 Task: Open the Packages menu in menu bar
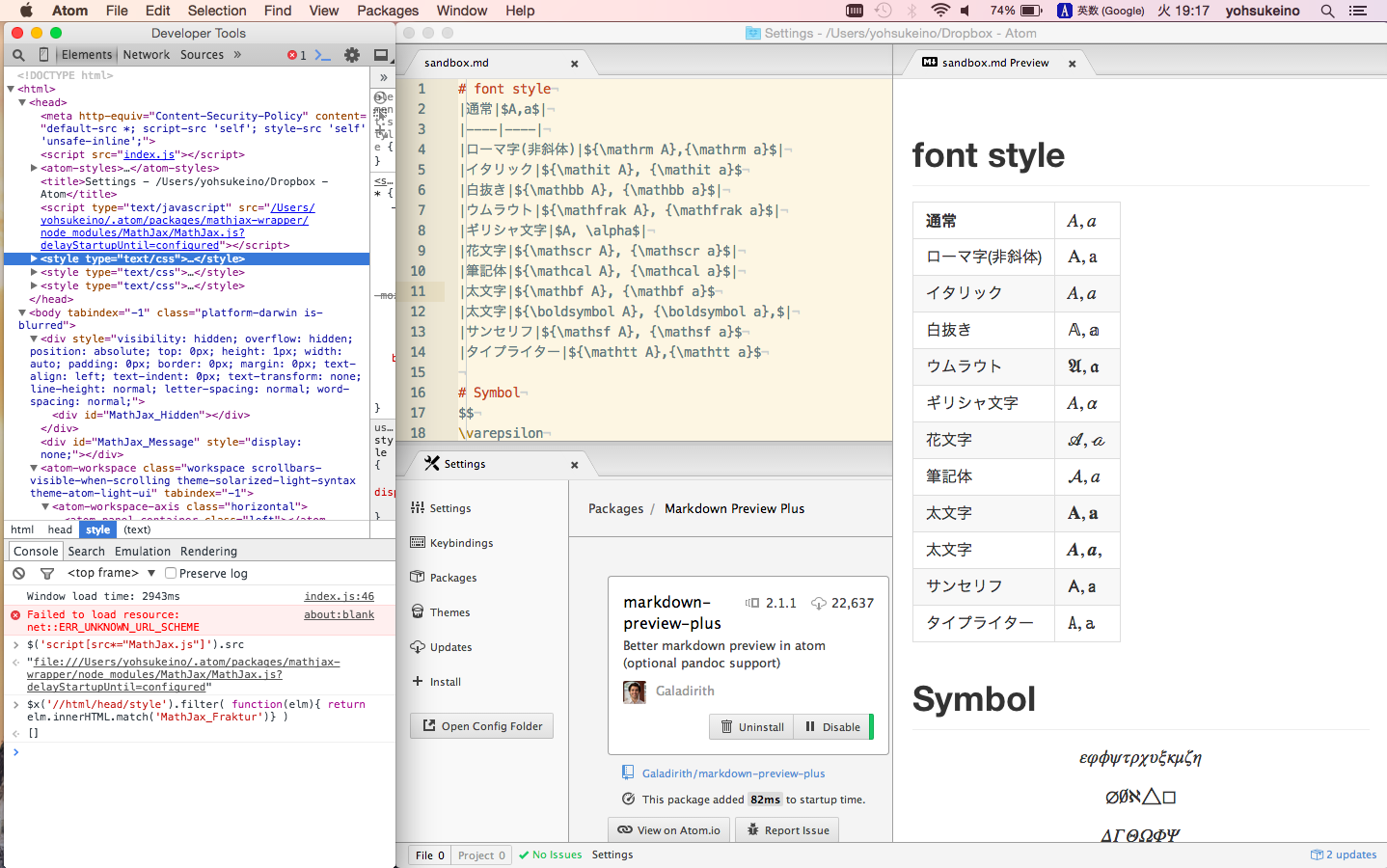click(x=388, y=11)
